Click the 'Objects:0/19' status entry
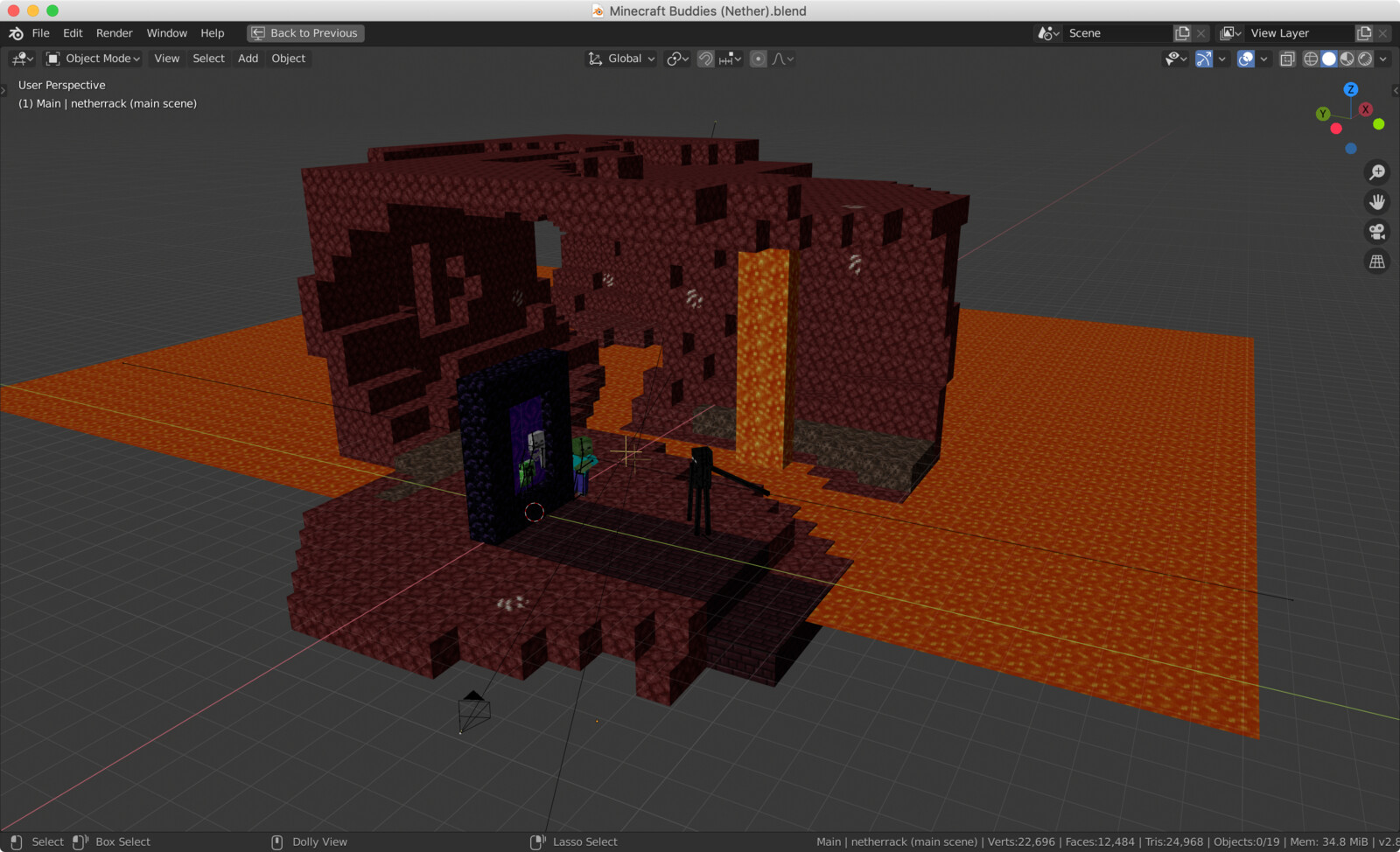This screenshot has height=852, width=1400. coord(1247,842)
